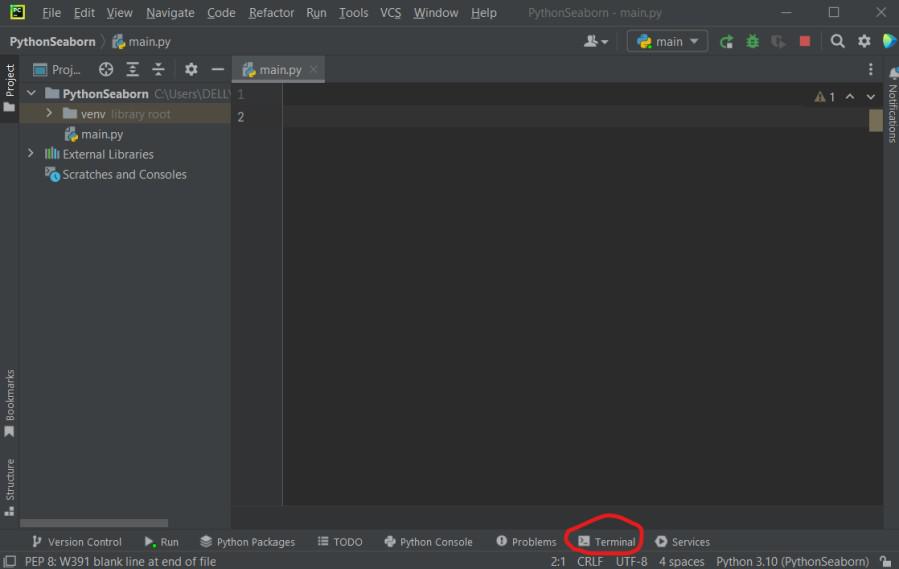Image resolution: width=899 pixels, height=569 pixels.
Task: Open Project view selector dropdown
Action: [57, 69]
